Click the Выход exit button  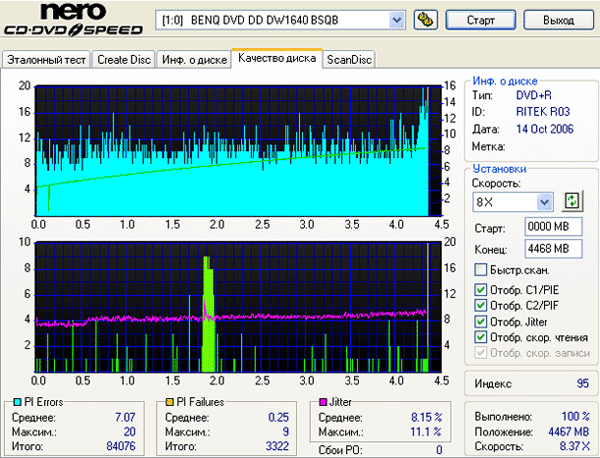point(558,20)
